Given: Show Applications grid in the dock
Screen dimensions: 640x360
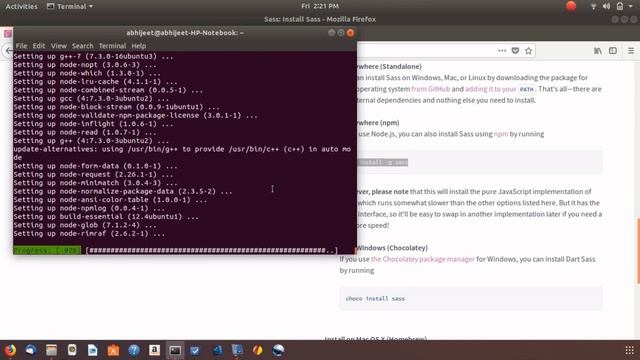Looking at the screenshot, I should point(629,350).
